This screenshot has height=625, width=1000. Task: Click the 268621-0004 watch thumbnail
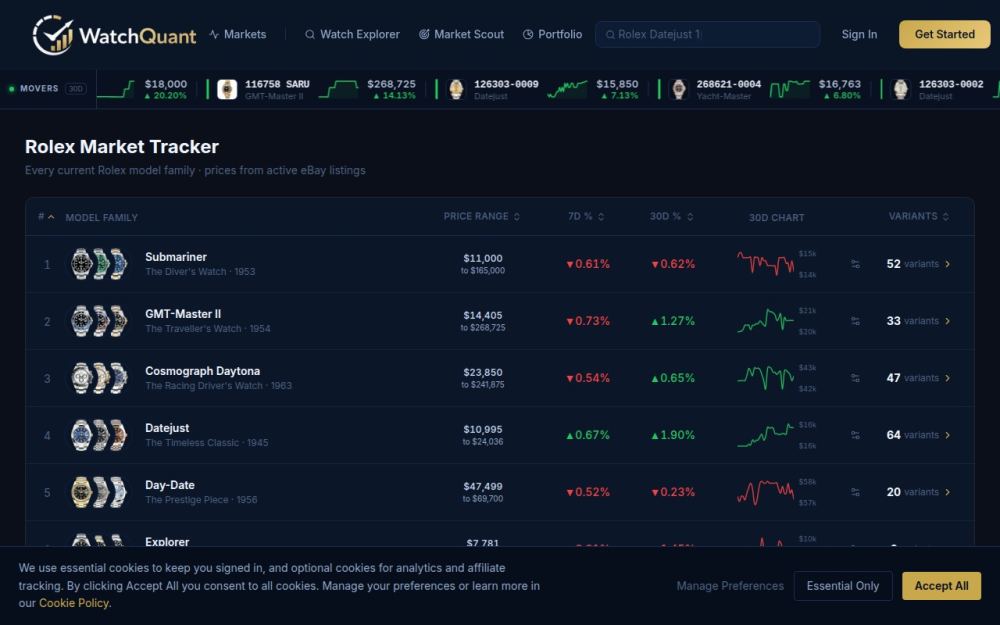679,89
